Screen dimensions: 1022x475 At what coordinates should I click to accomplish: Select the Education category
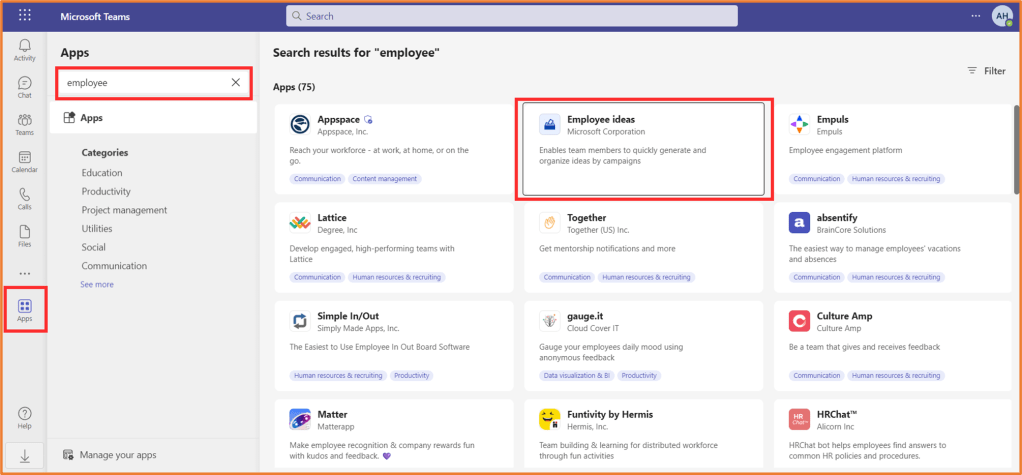(x=102, y=173)
